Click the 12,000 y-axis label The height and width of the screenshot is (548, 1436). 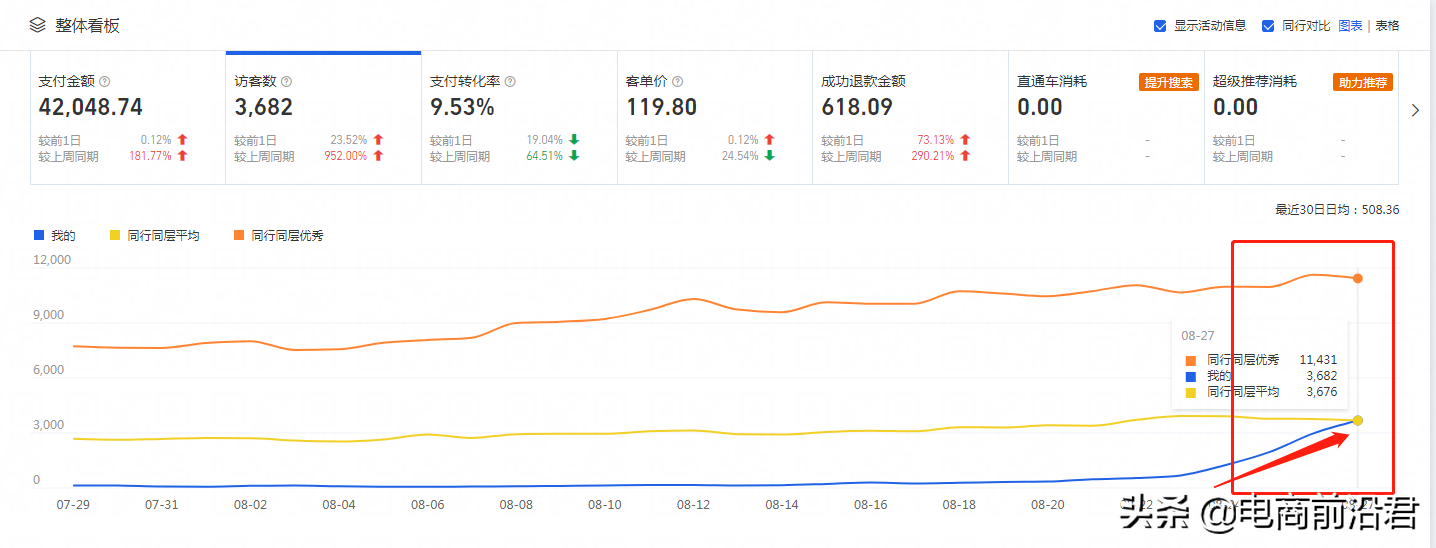click(x=52, y=260)
